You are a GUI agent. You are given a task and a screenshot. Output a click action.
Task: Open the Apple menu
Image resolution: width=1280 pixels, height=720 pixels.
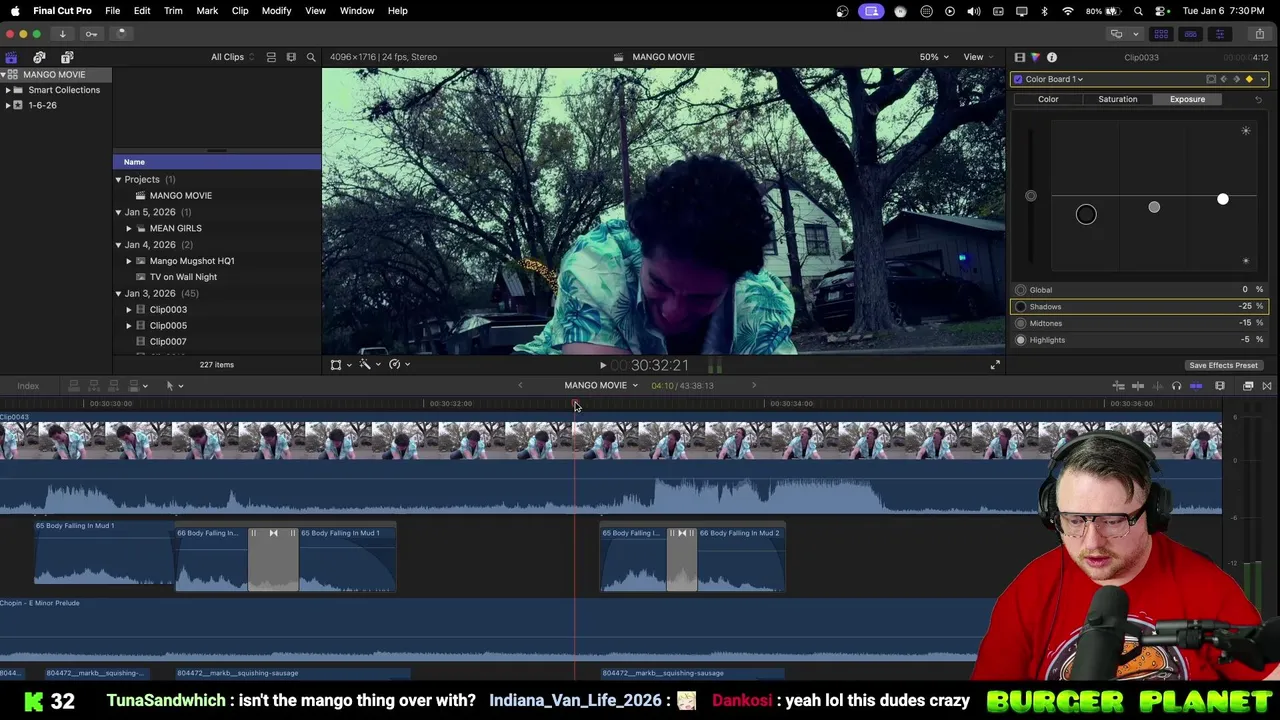(15, 11)
